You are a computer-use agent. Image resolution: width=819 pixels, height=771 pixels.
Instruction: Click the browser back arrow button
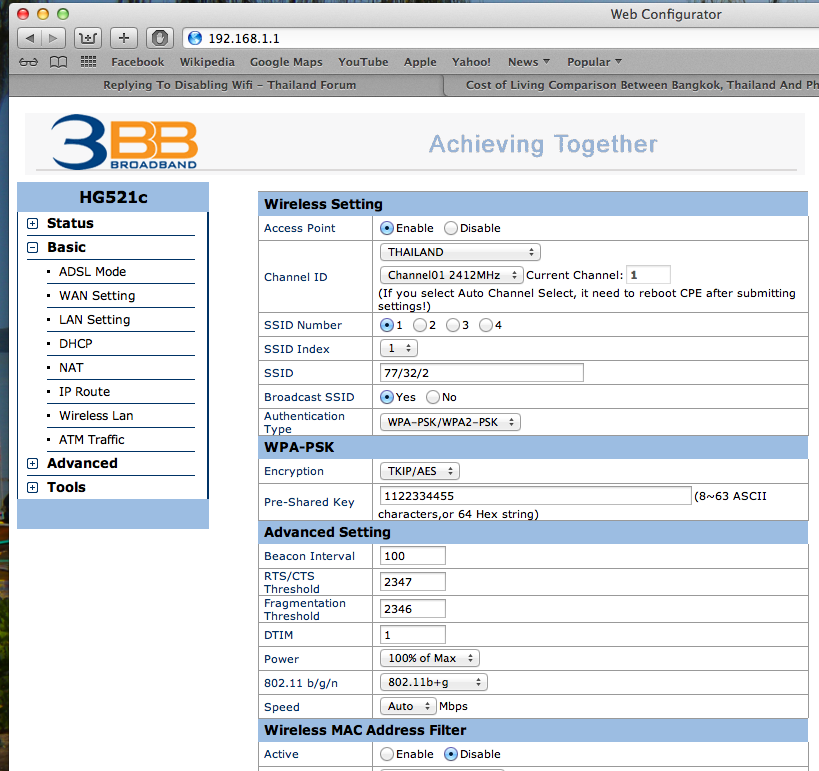point(29,38)
